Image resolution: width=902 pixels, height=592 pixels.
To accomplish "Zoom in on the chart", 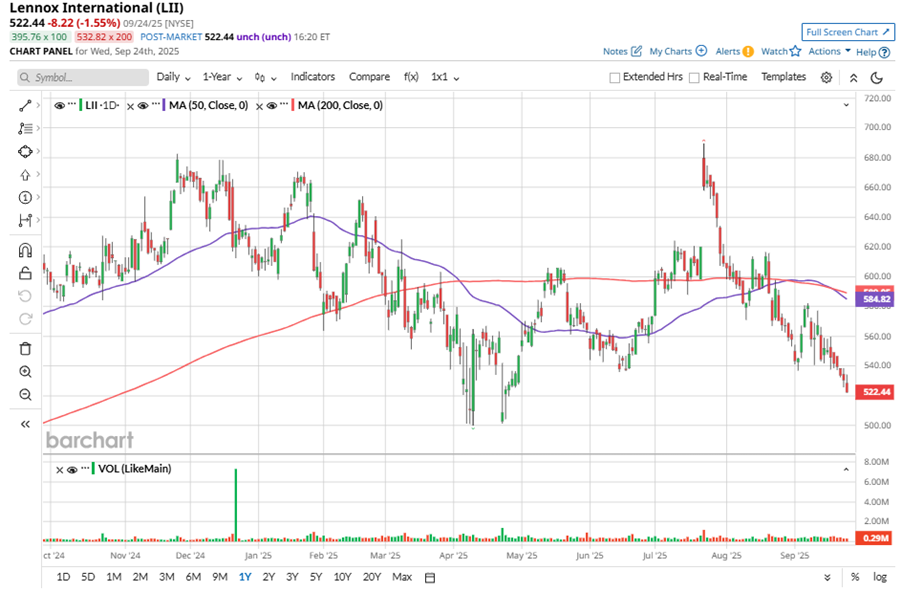I will click(25, 372).
